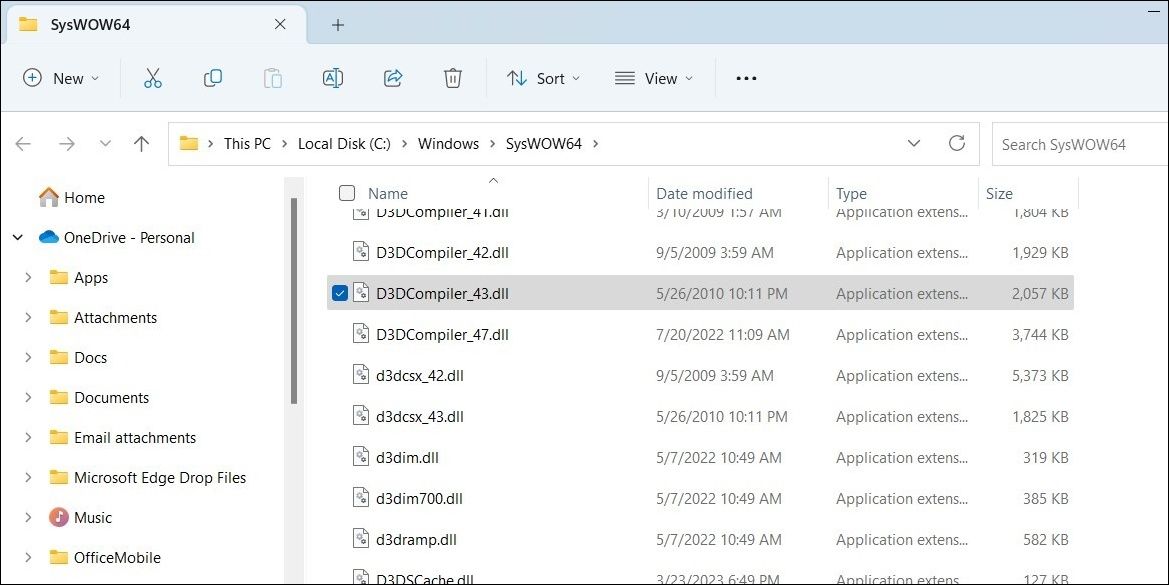Click the Cut scissors icon

point(153,78)
